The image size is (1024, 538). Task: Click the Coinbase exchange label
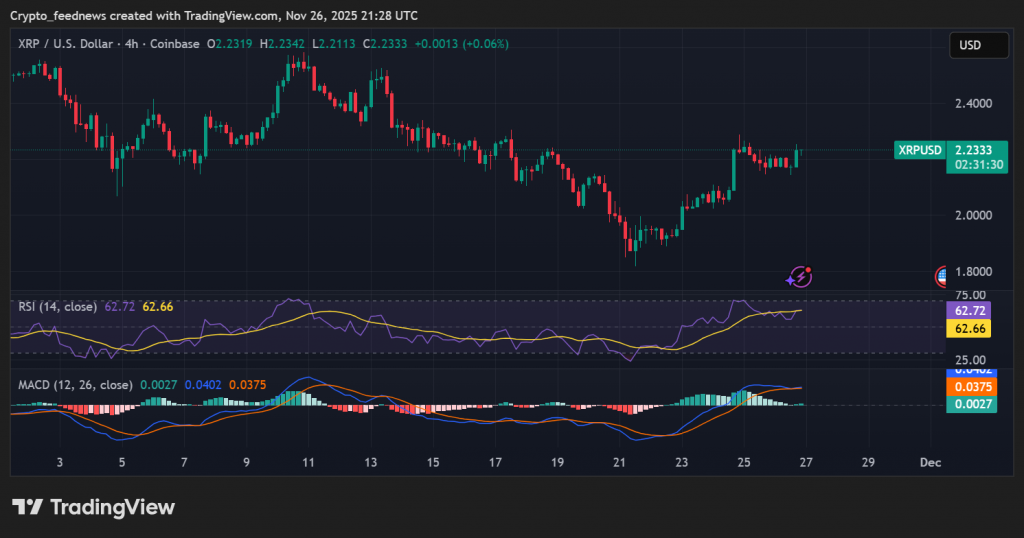pos(174,44)
